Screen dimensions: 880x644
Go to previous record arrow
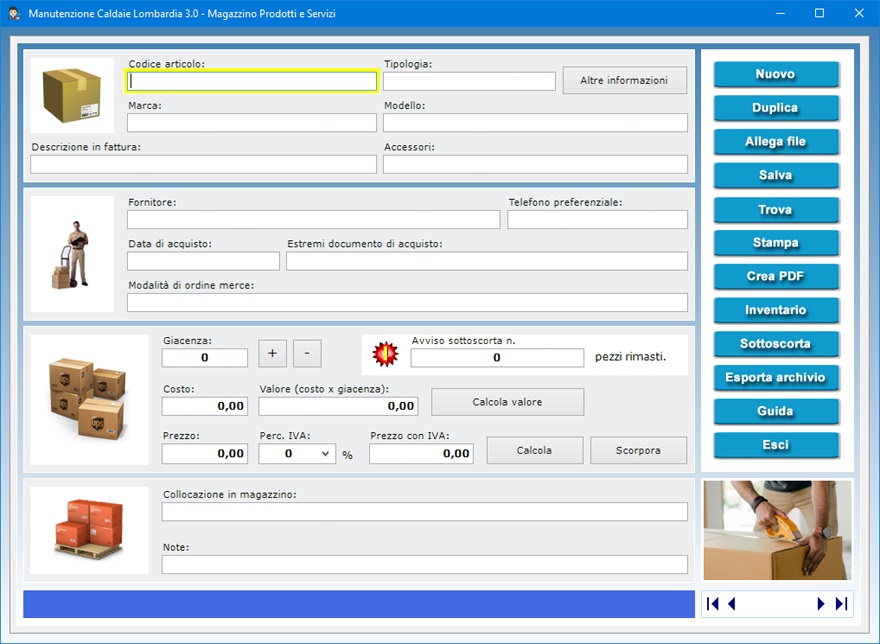point(732,604)
